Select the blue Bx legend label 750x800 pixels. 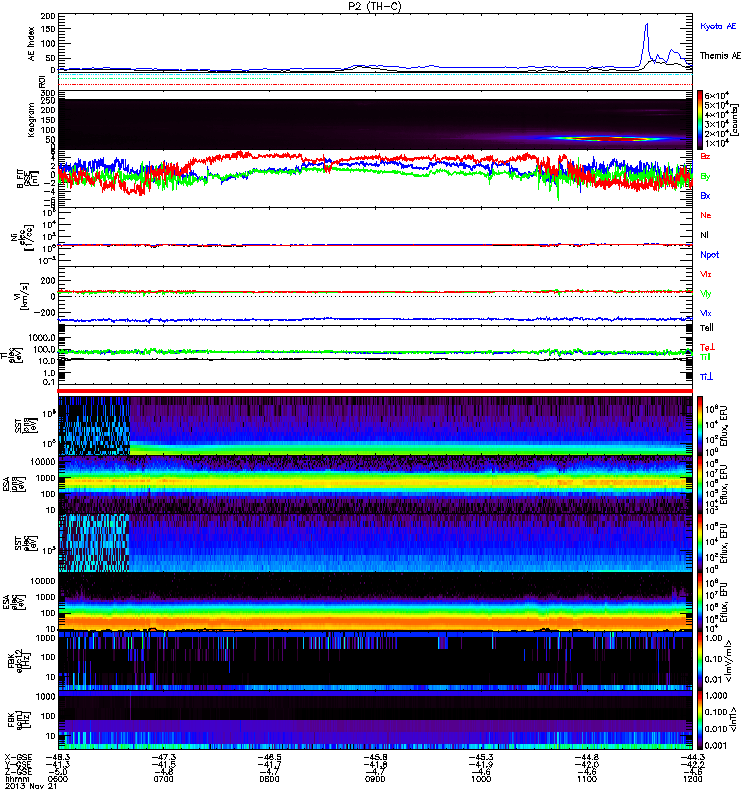(706, 196)
